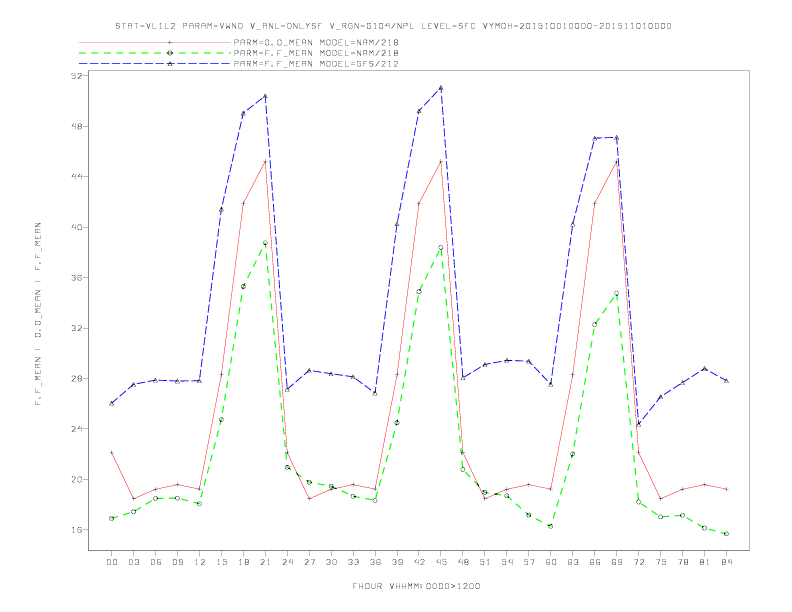Click x-axis tick label 66
This screenshot has height=612, width=792.
595,562
